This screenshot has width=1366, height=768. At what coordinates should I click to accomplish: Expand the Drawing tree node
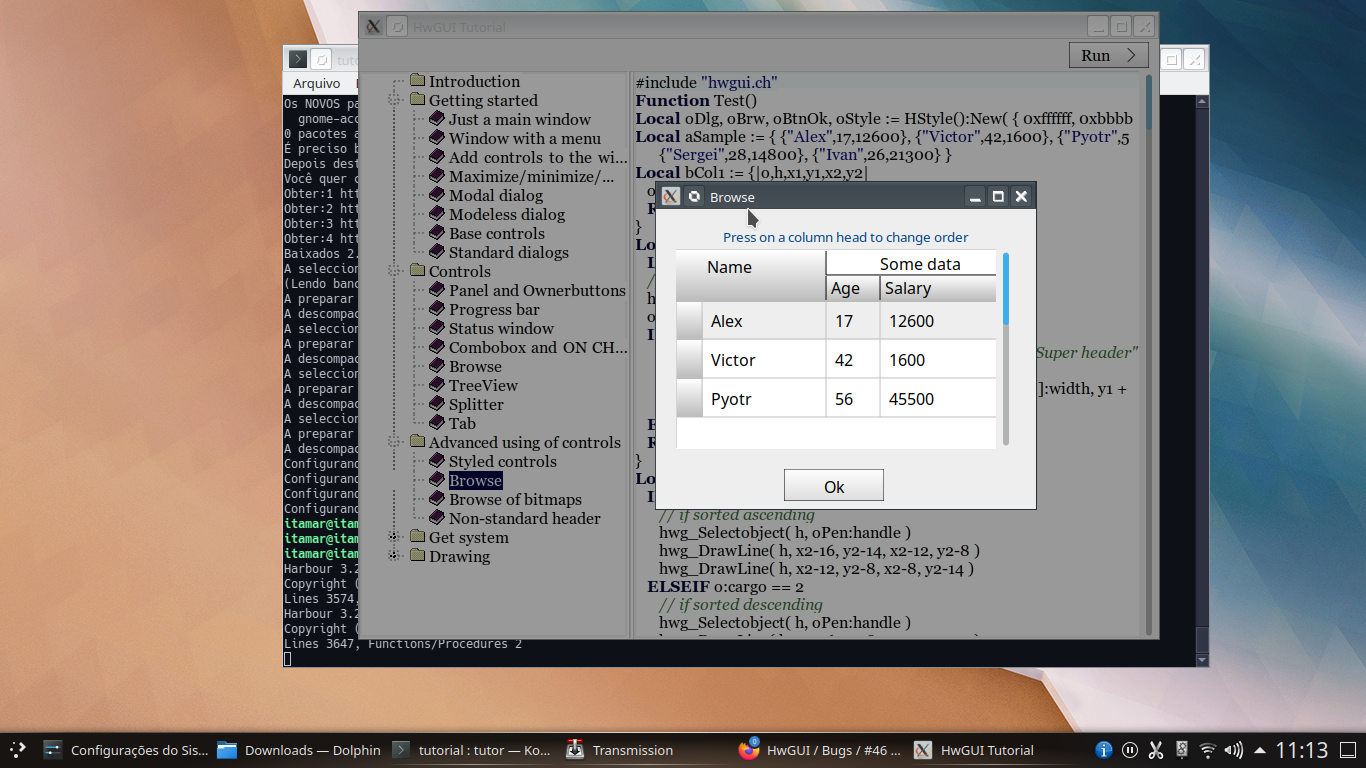[x=395, y=557]
